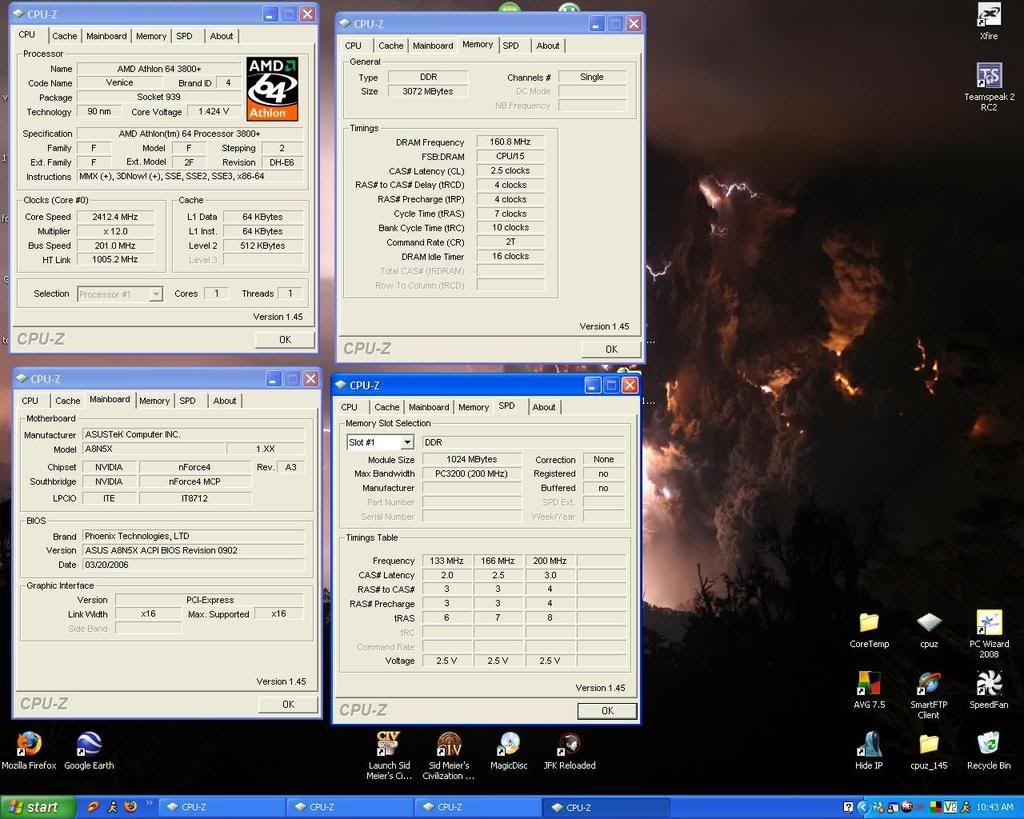This screenshot has height=819, width=1024.
Task: Select the FSB:DRAM value CPU/15
Action: [510, 156]
